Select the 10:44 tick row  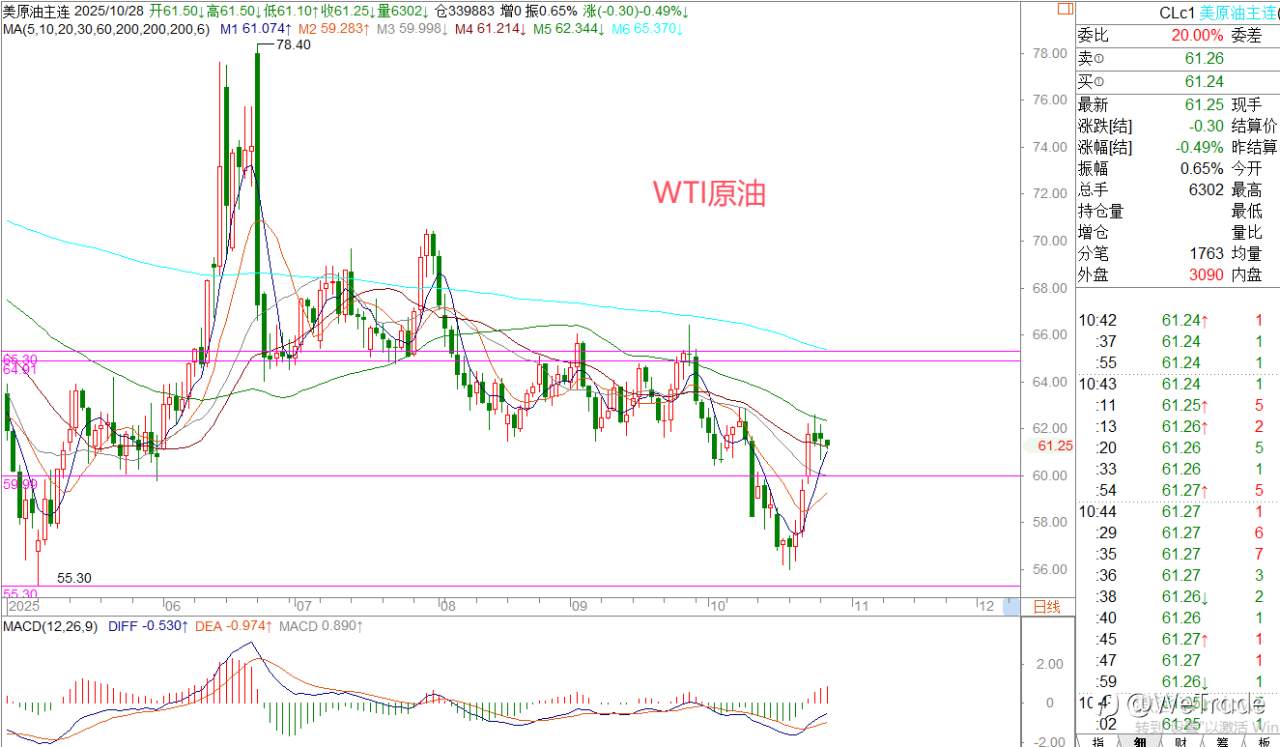click(x=1178, y=511)
